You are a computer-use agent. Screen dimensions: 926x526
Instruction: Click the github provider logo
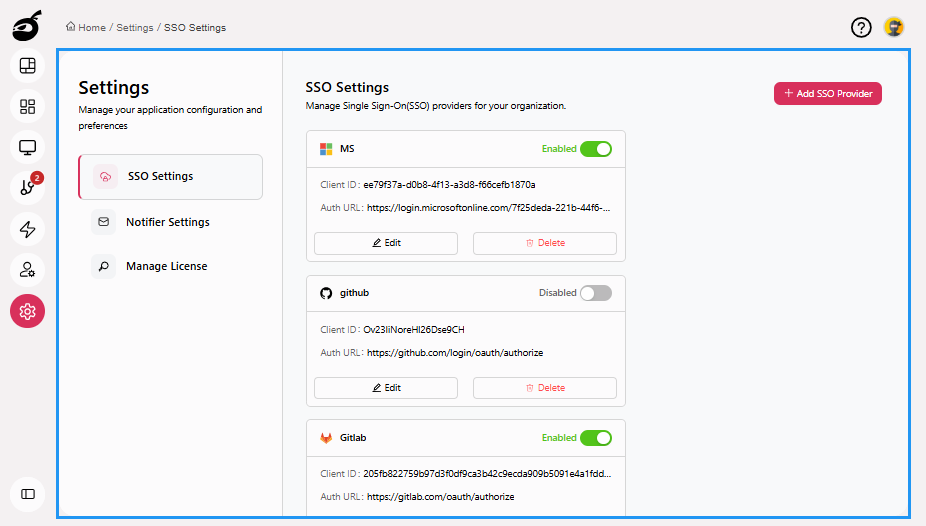tap(326, 293)
